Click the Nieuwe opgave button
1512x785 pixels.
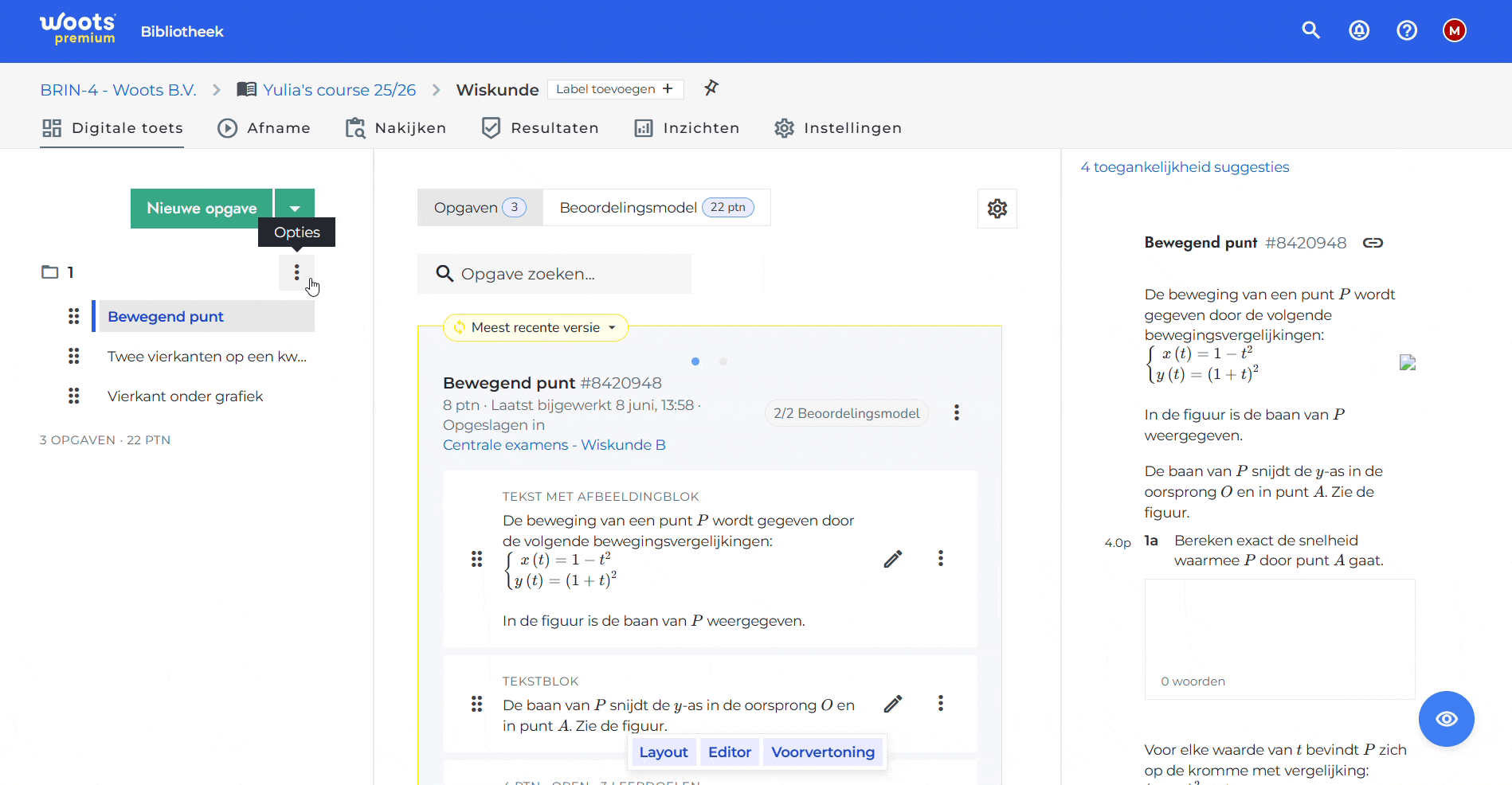point(202,209)
